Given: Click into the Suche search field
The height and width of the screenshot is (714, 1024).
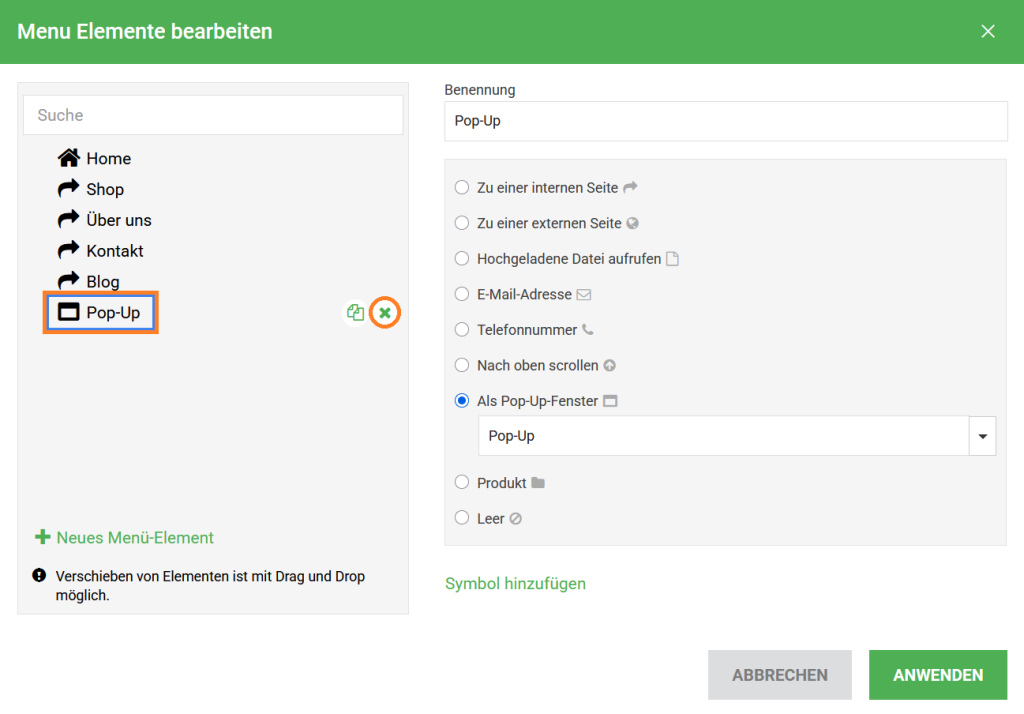Looking at the screenshot, I should pyautogui.click(x=212, y=115).
